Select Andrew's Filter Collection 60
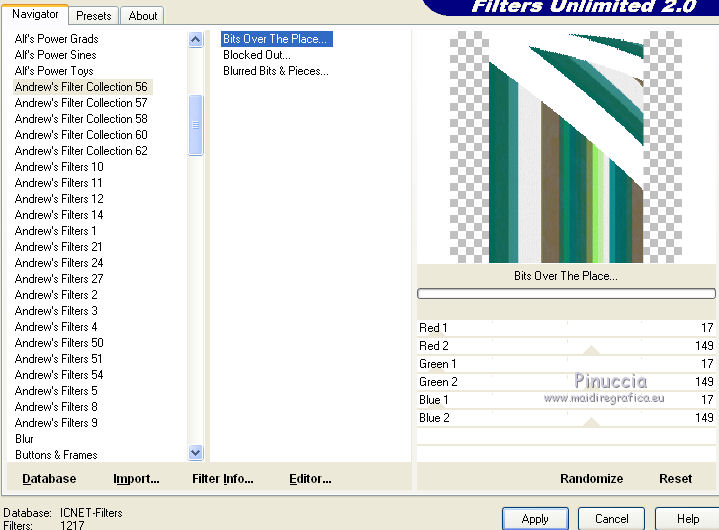Screen dimensions: 719x530 [x=81, y=135]
